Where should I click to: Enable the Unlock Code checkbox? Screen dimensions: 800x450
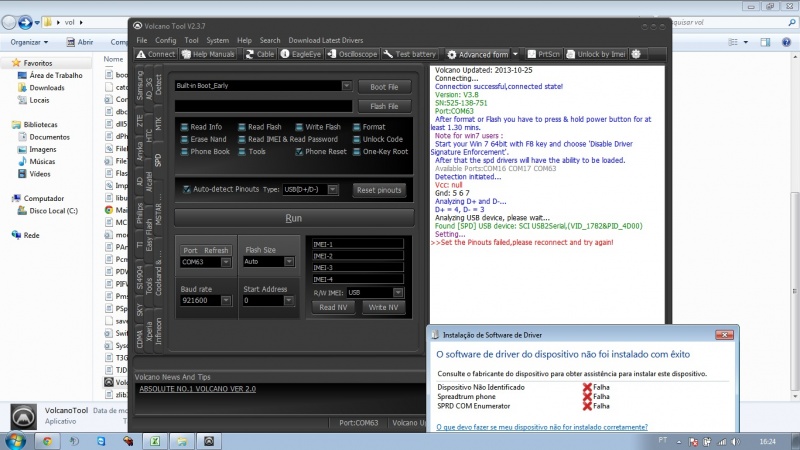(357, 139)
